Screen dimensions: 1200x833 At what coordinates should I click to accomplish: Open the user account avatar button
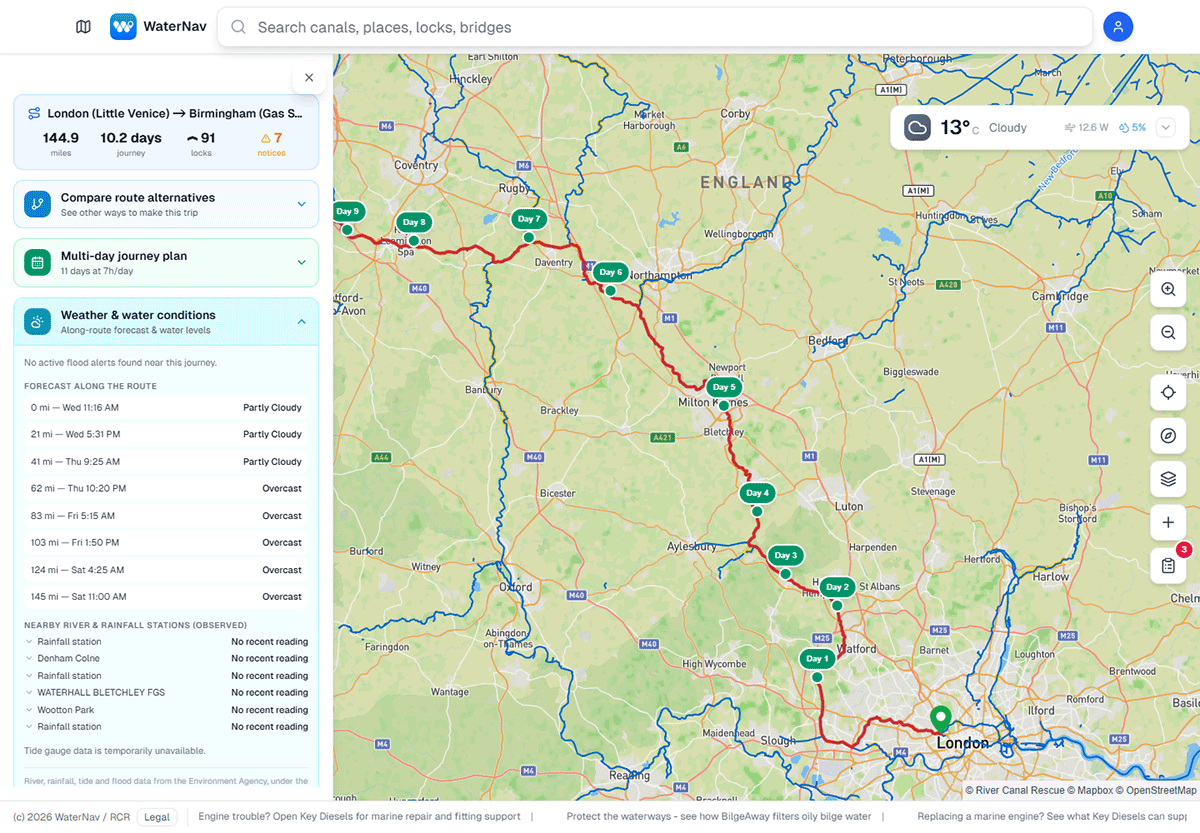coord(1118,27)
